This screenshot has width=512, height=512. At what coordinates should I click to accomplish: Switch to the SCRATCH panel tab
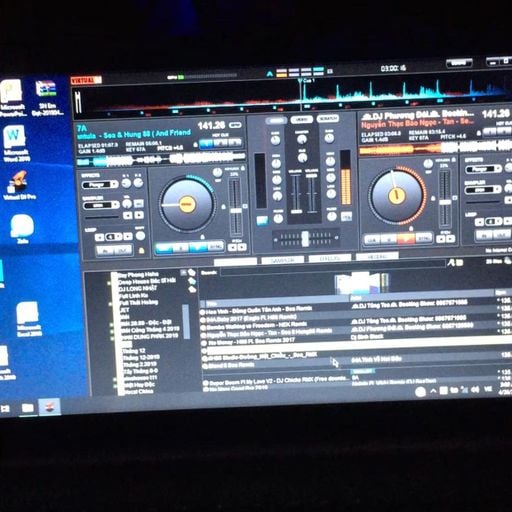[x=328, y=118]
